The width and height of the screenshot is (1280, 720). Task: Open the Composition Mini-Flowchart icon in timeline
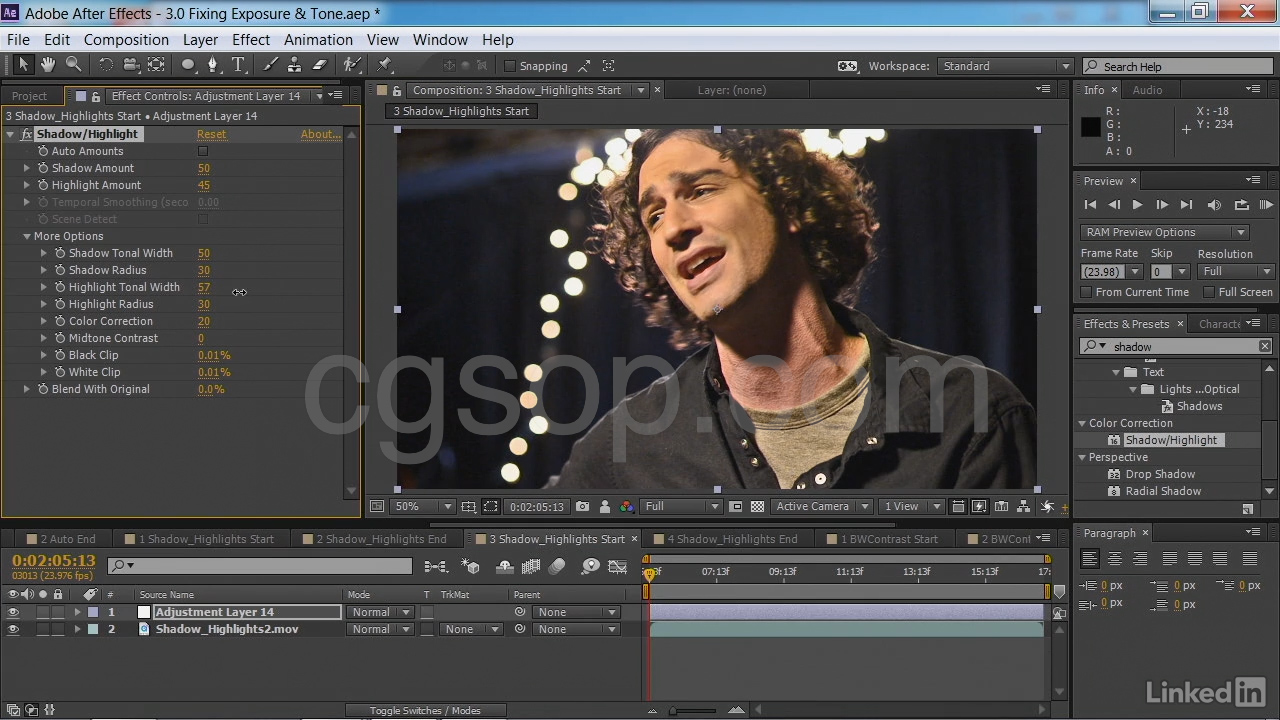point(435,567)
